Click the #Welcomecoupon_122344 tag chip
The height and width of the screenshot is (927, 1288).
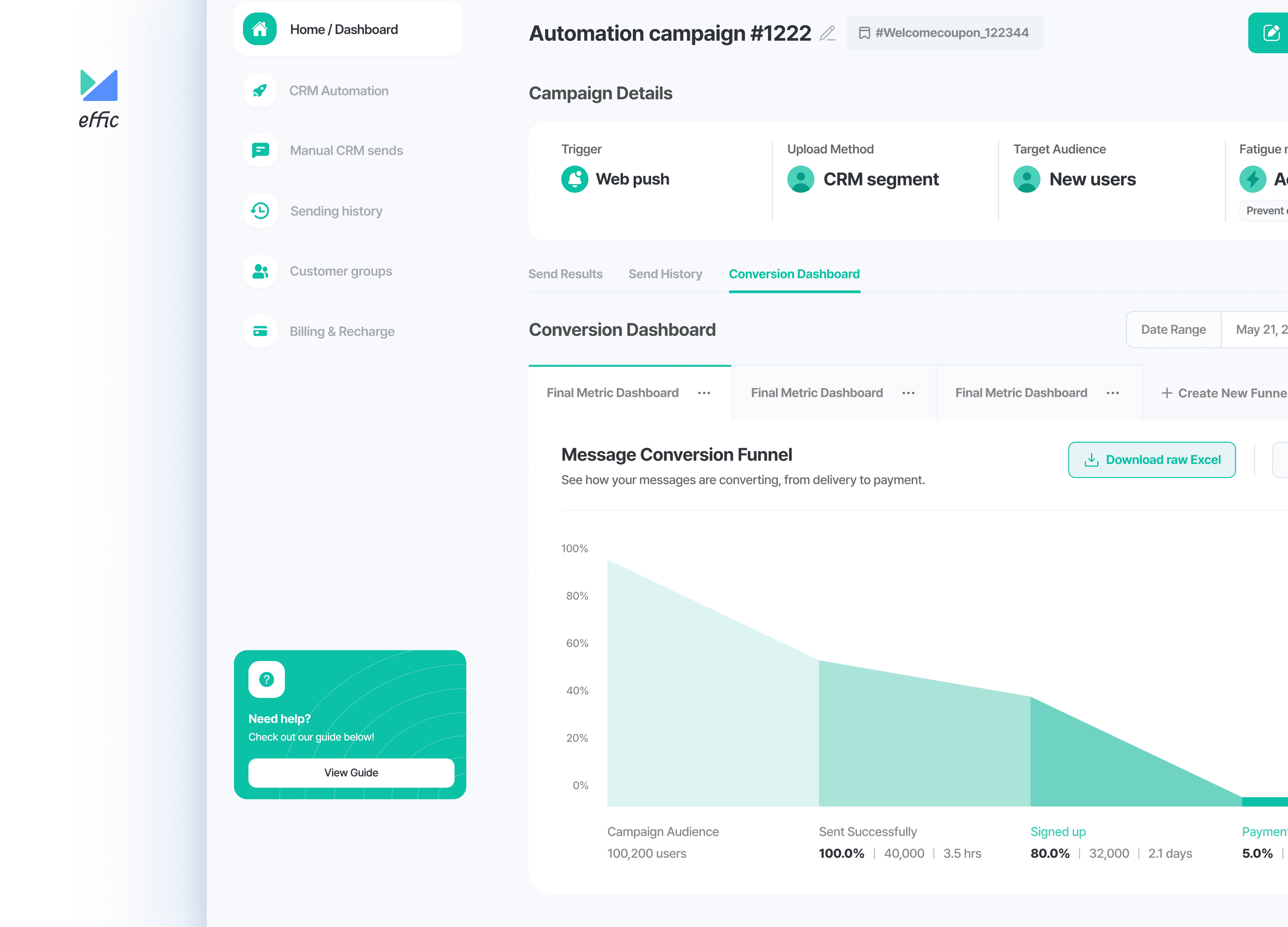tap(944, 33)
